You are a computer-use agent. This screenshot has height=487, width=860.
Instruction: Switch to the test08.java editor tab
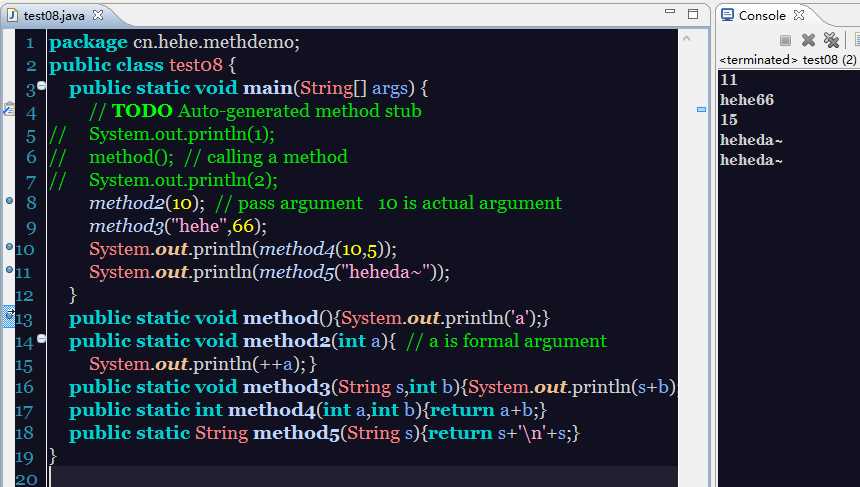point(54,15)
